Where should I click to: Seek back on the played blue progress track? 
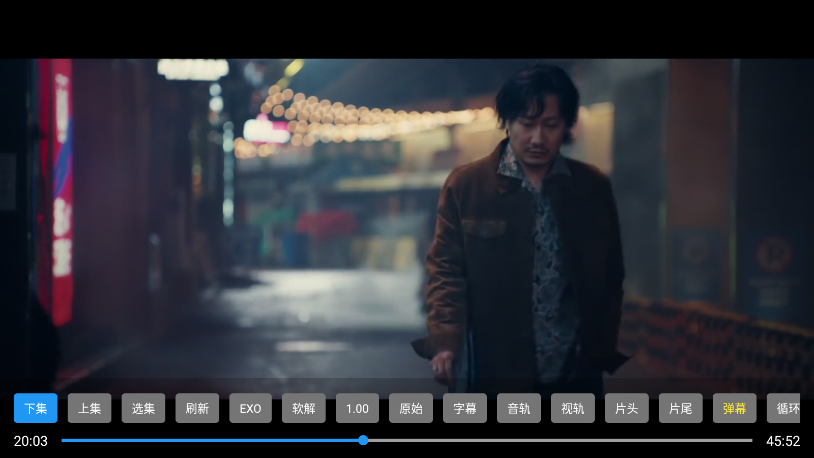(200, 440)
